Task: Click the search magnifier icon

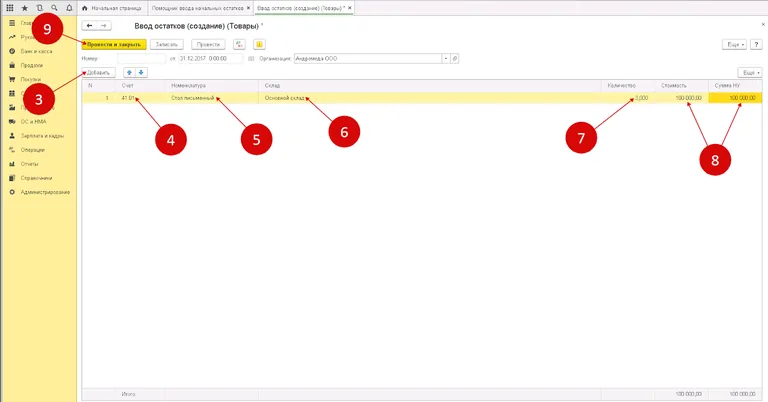Action: [x=53, y=7]
